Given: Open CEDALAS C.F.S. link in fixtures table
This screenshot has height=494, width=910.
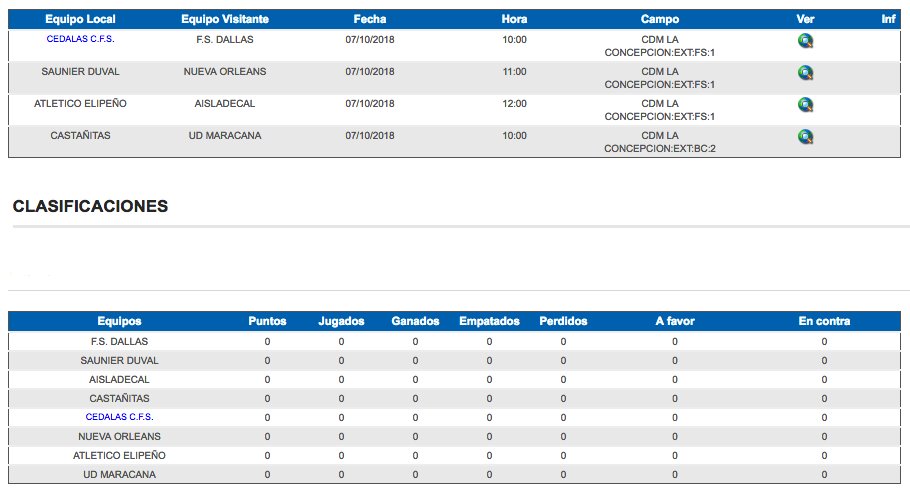Looking at the screenshot, I should (81, 39).
